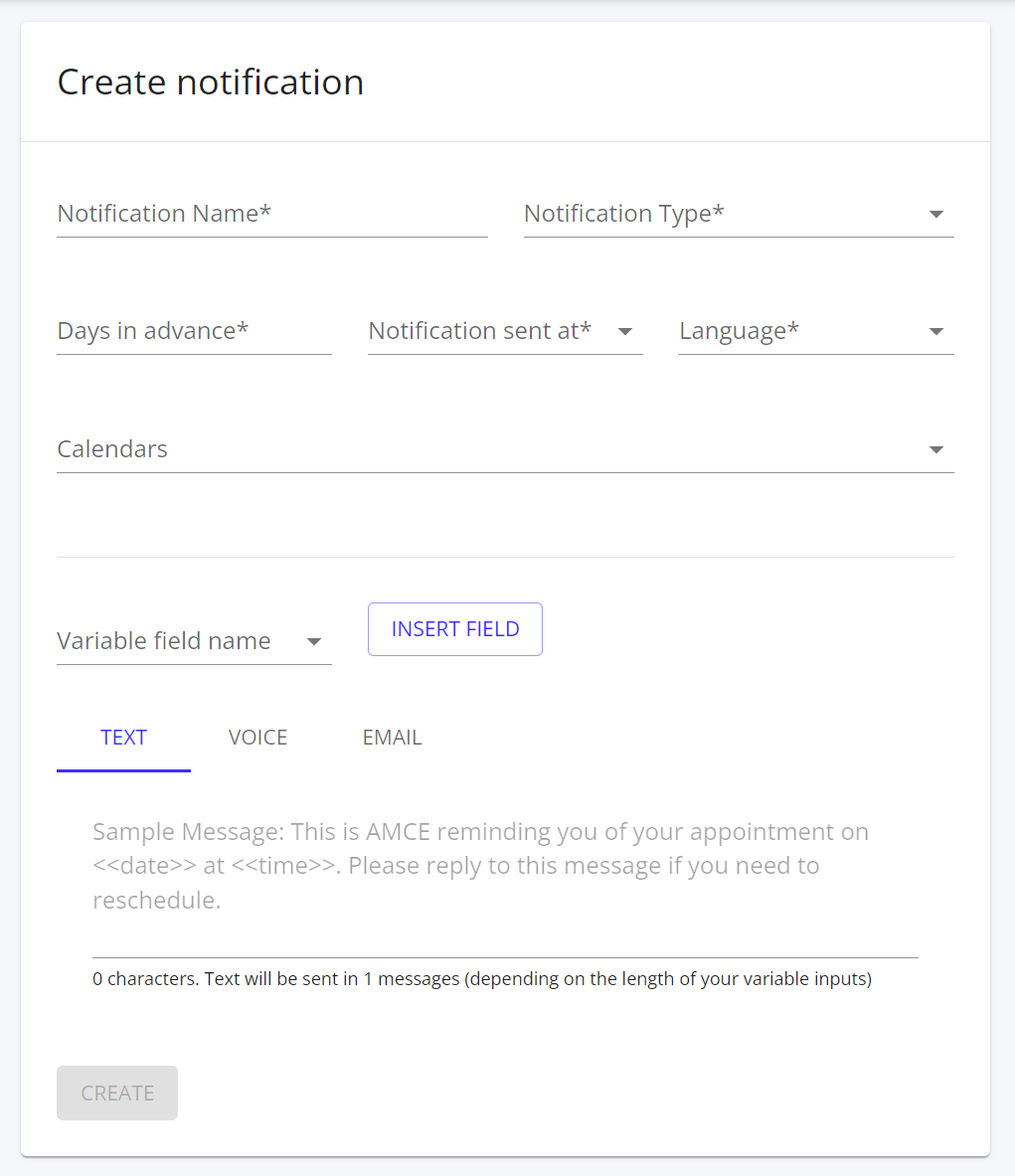Click the arrow icon beside Notification sent at

[625, 332]
